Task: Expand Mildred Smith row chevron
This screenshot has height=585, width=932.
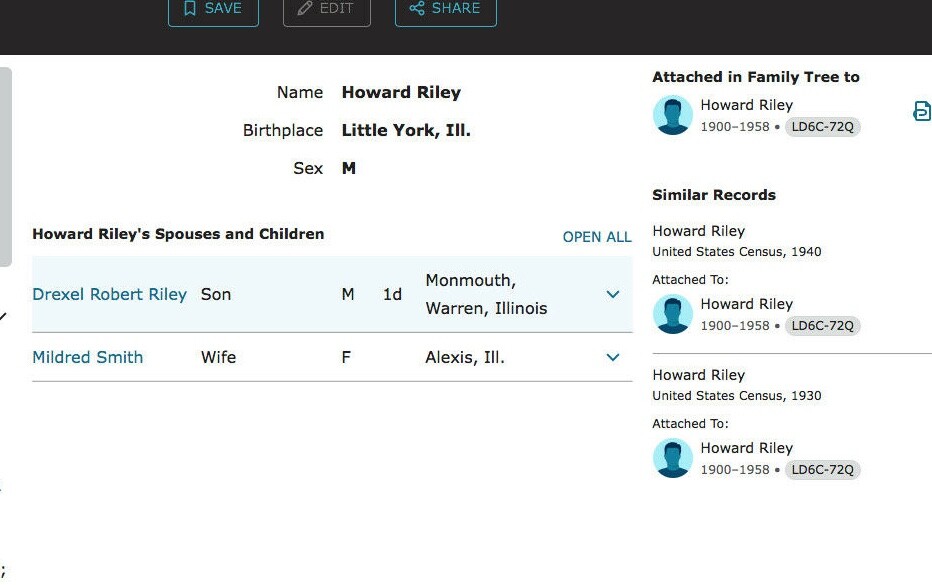Action: pyautogui.click(x=613, y=357)
